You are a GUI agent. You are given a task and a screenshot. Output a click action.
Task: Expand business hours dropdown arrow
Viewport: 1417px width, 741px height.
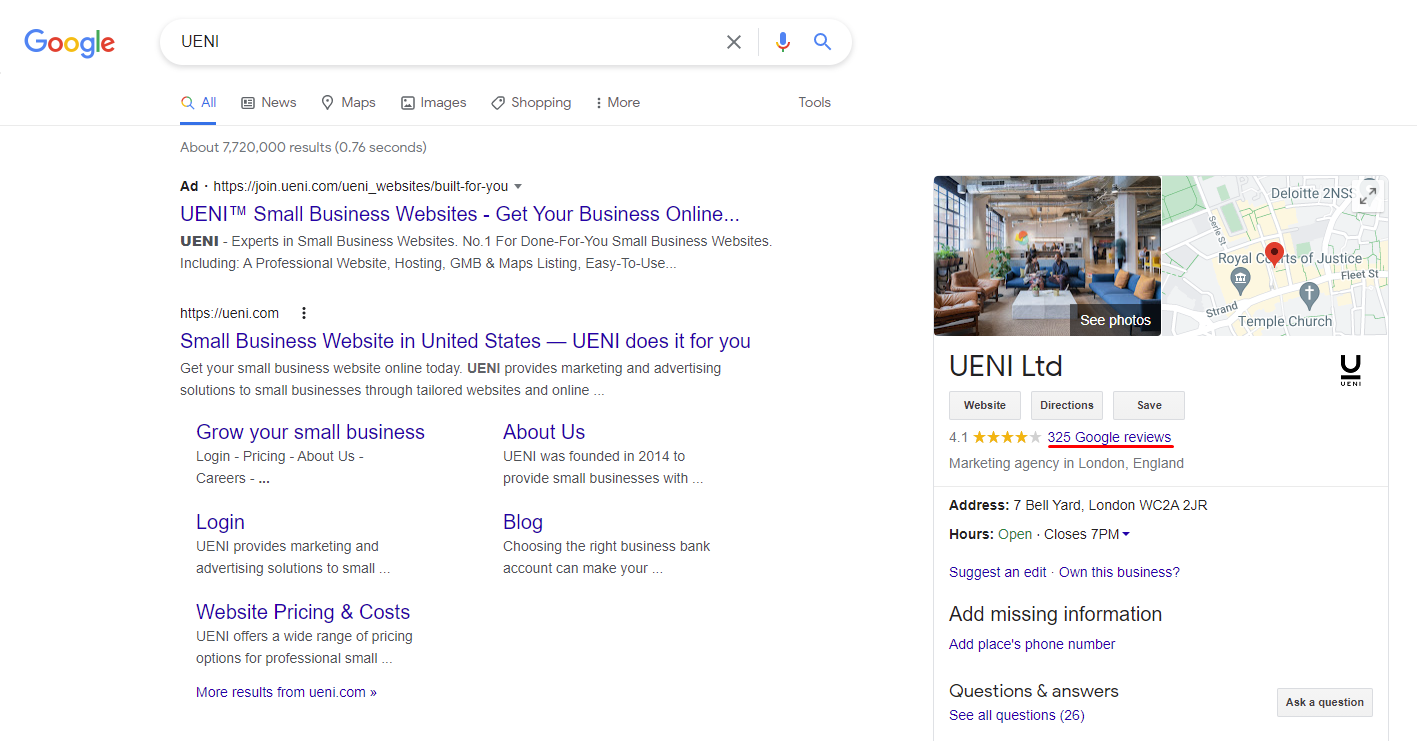1126,534
